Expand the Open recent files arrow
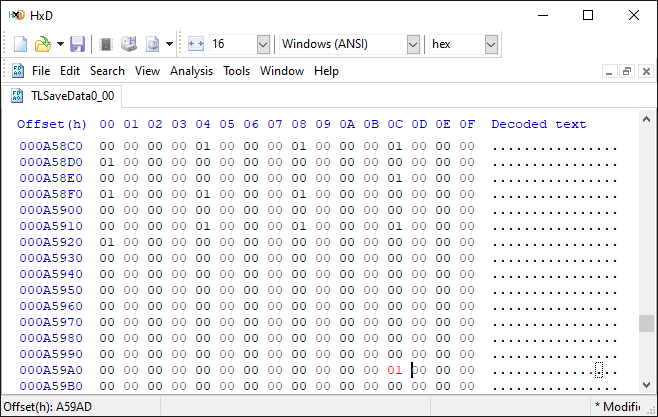The image size is (658, 417). (60, 44)
